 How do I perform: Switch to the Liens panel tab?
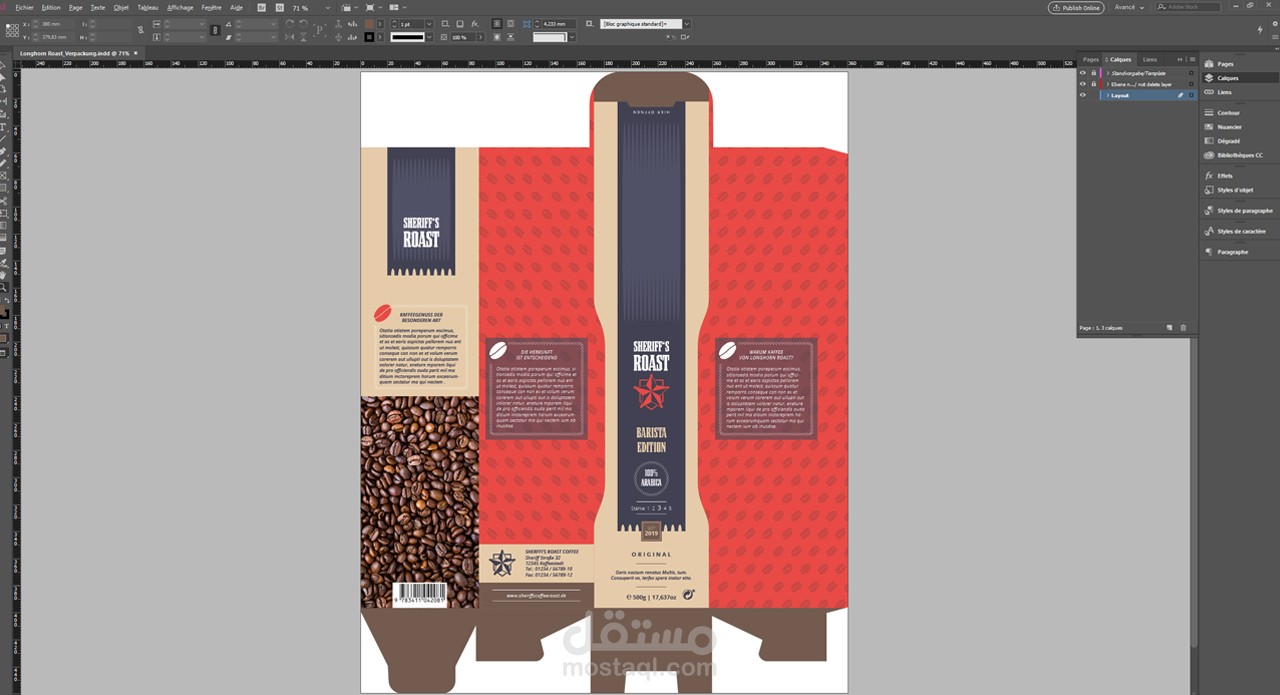1150,60
